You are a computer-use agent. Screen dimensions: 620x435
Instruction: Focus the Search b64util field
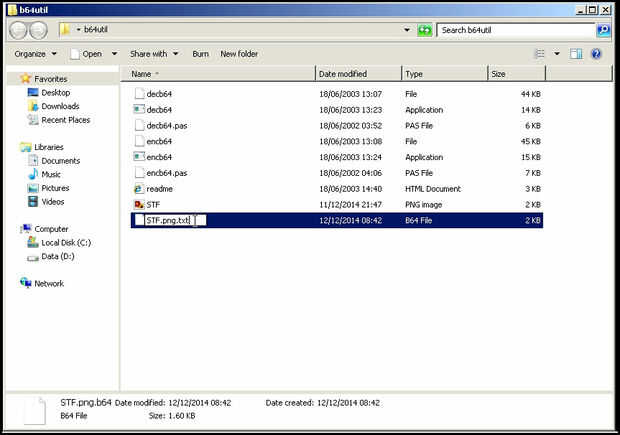click(x=516, y=30)
